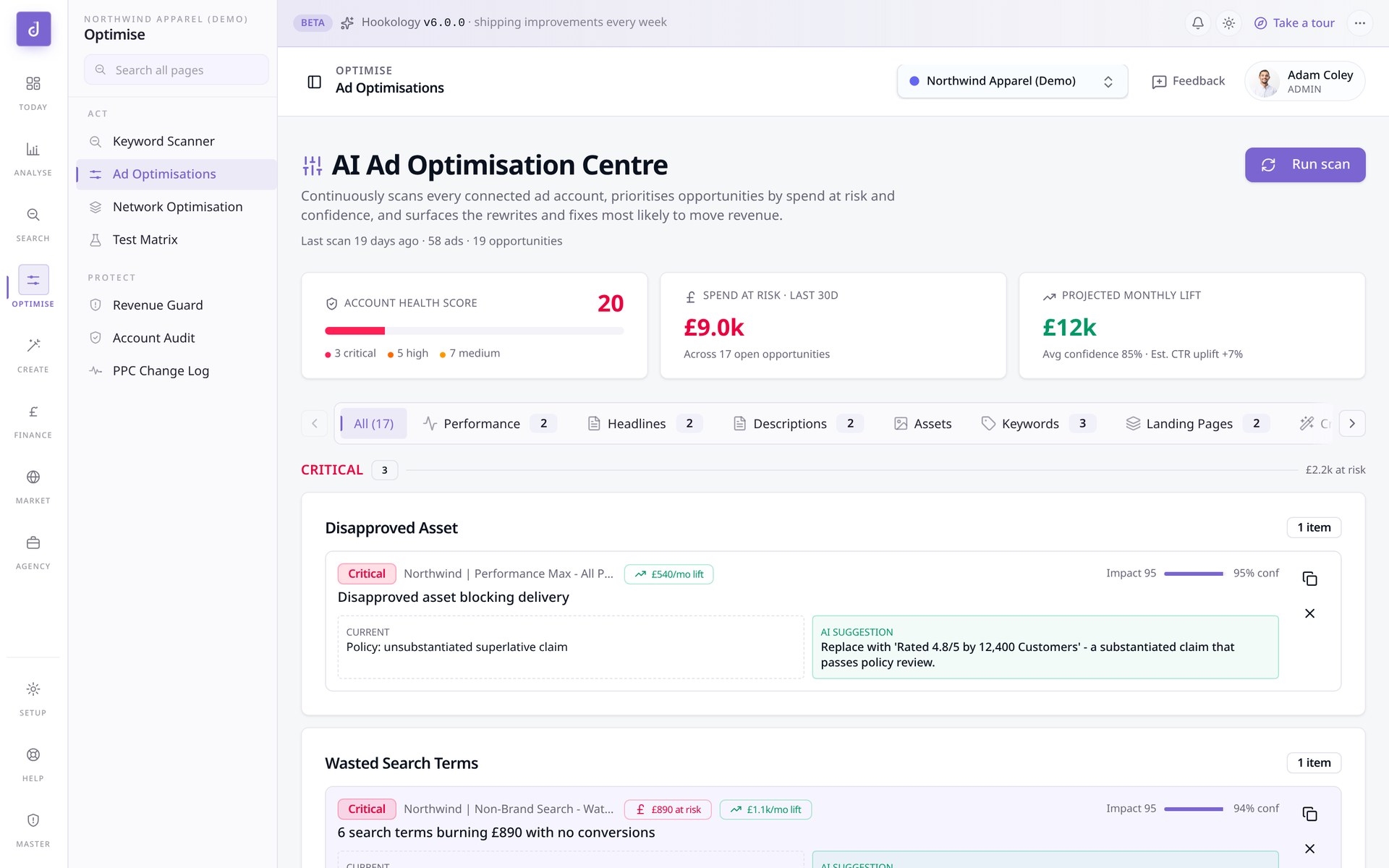Open Keyword Scanner page

coord(177,141)
